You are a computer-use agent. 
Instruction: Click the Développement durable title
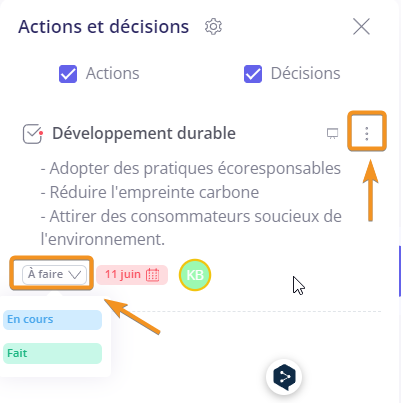pos(144,133)
